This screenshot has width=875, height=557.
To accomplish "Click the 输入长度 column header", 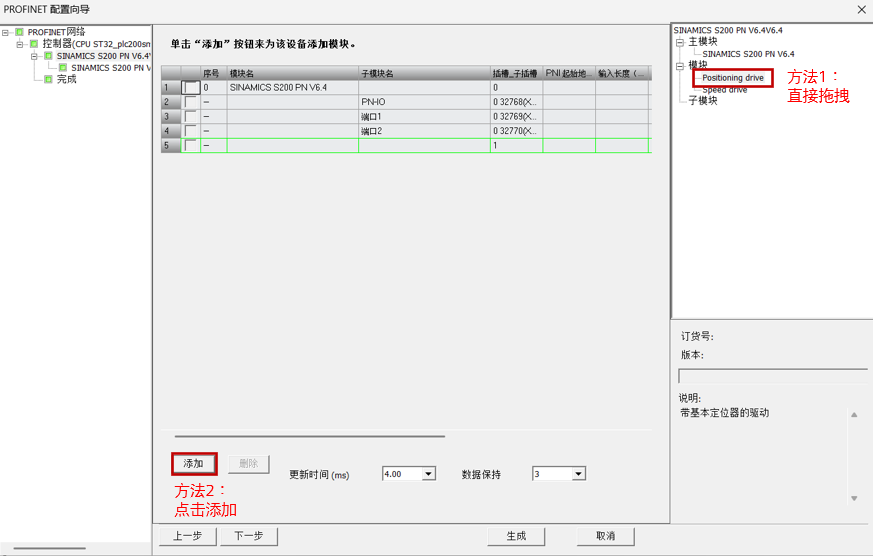I will (622, 74).
